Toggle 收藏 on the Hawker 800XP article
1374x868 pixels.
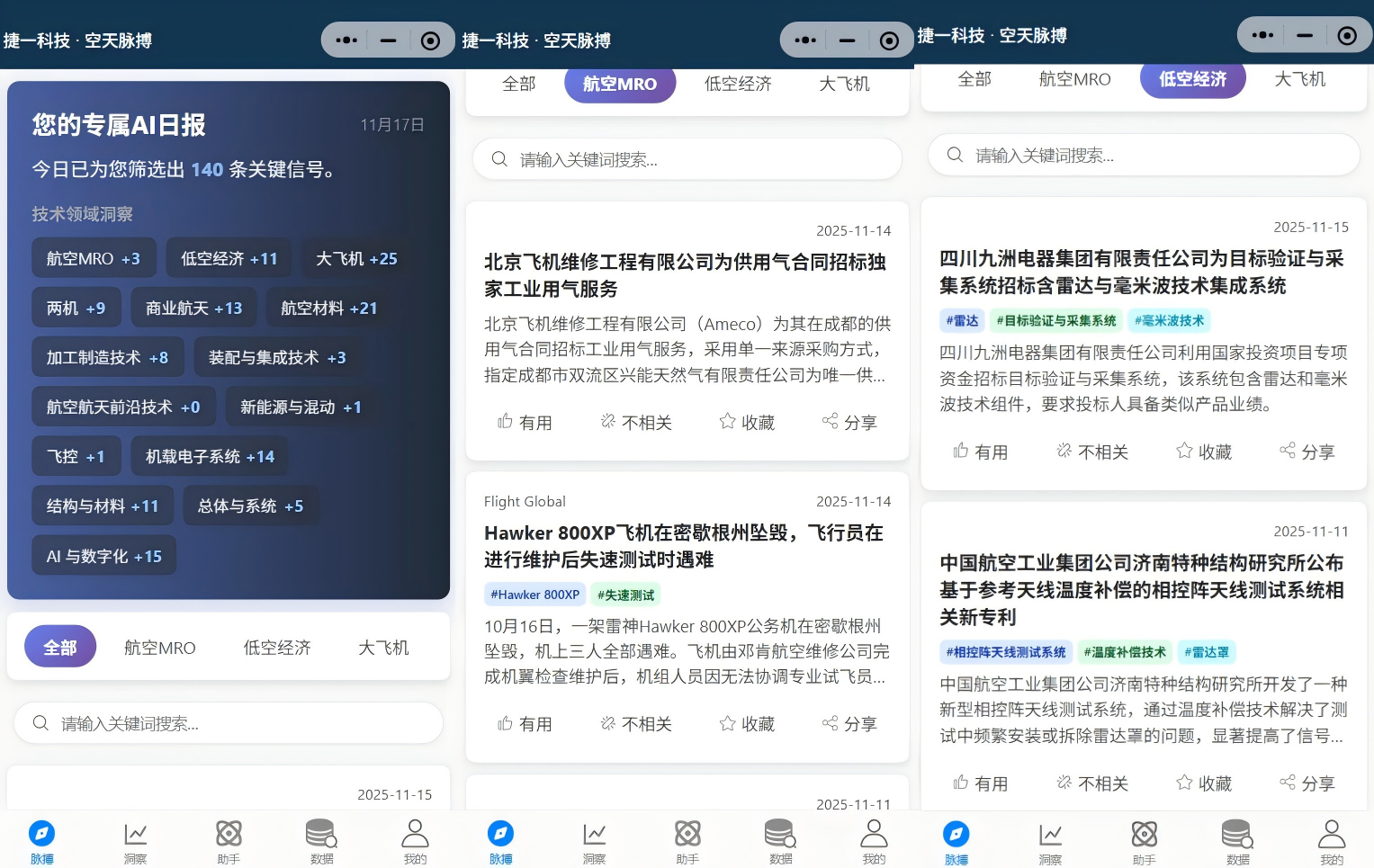[x=747, y=724]
